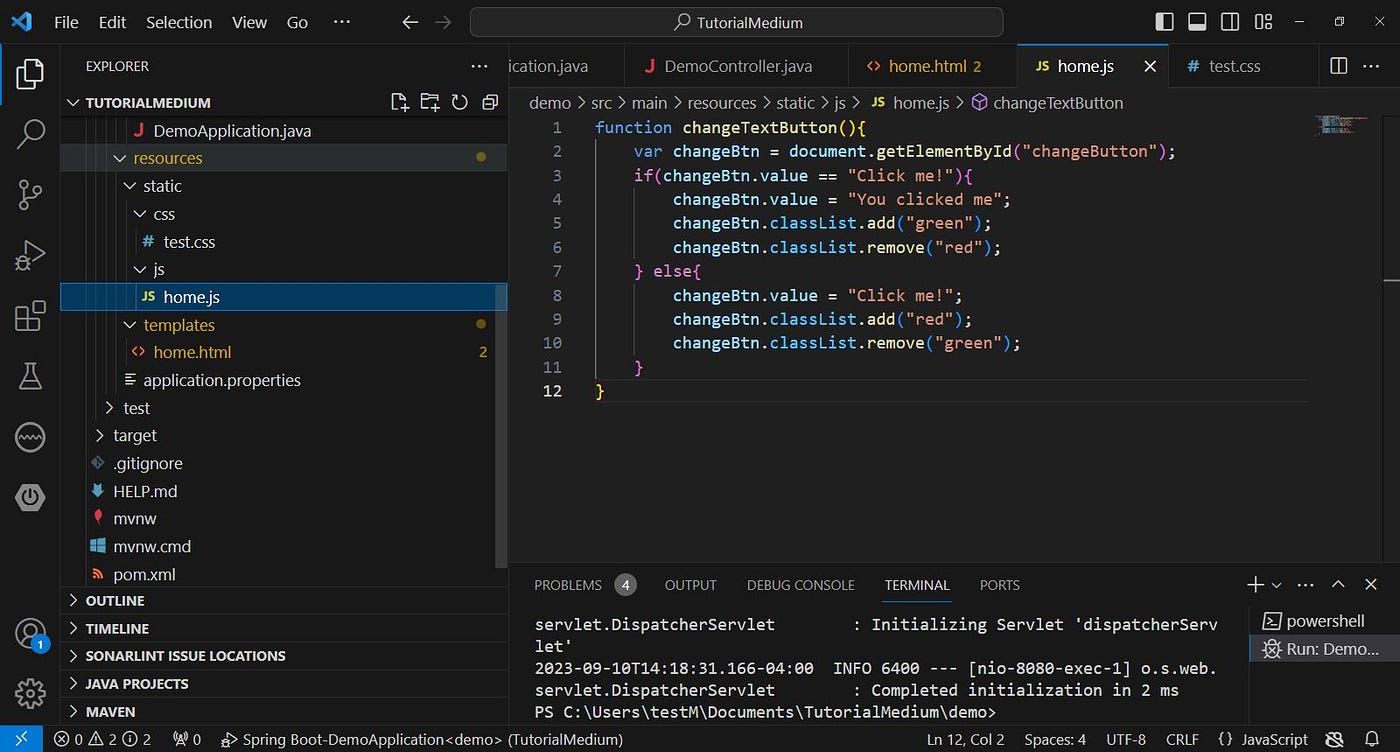The width and height of the screenshot is (1400, 752).
Task: Open the new terminal launch profile dropdown
Action: 1277,585
